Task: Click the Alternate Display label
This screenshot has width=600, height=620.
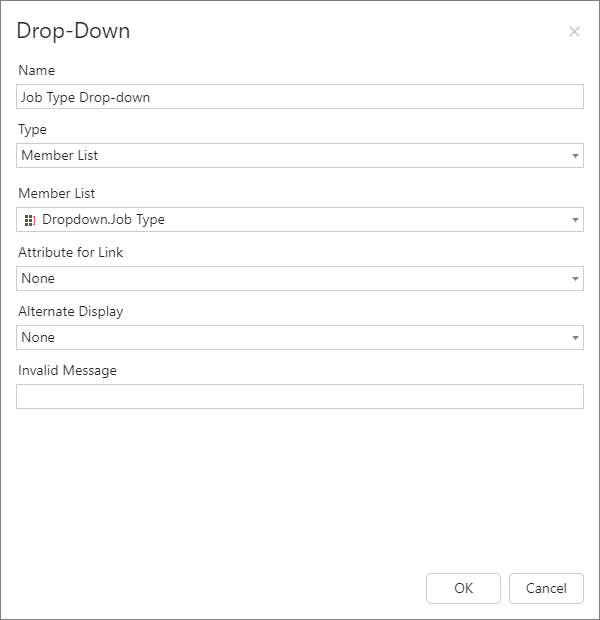Action: (x=71, y=312)
